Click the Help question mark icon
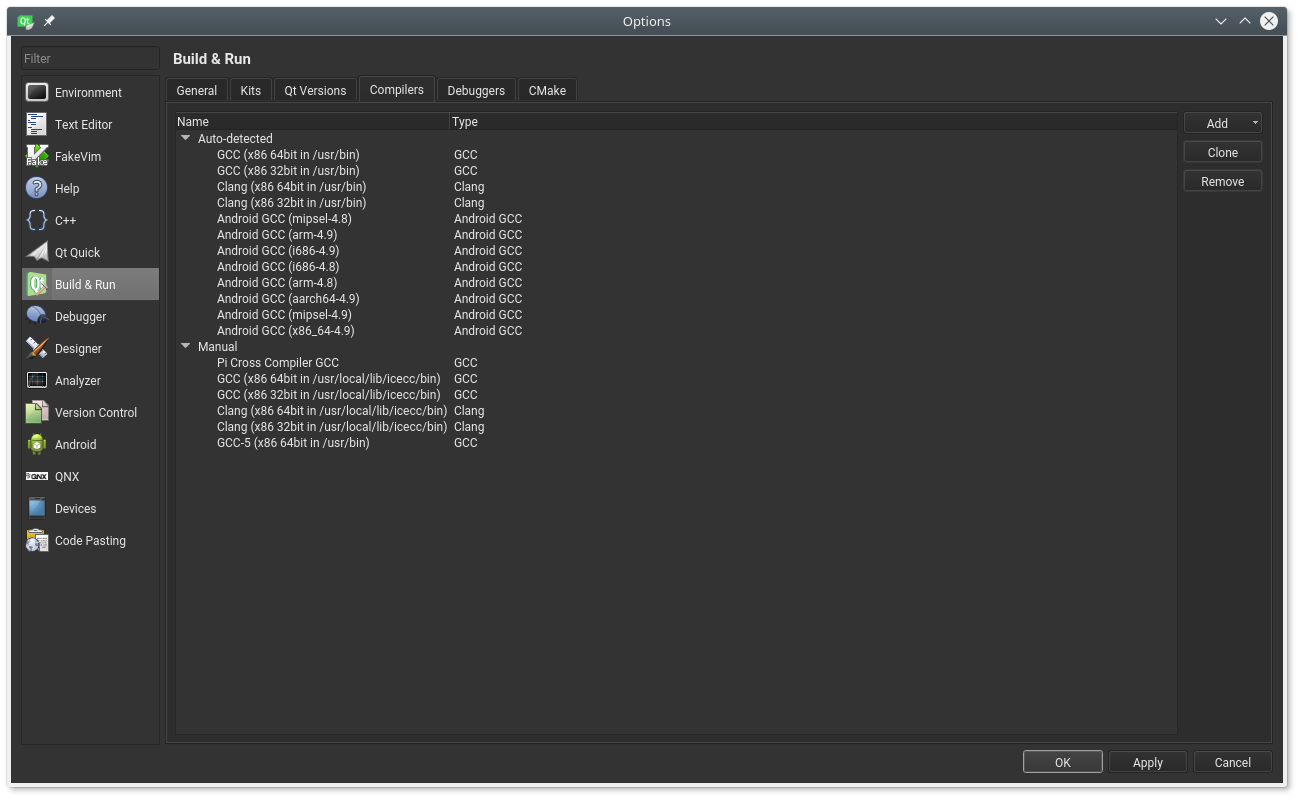Viewport: 1300px width, 800px height. tap(37, 188)
